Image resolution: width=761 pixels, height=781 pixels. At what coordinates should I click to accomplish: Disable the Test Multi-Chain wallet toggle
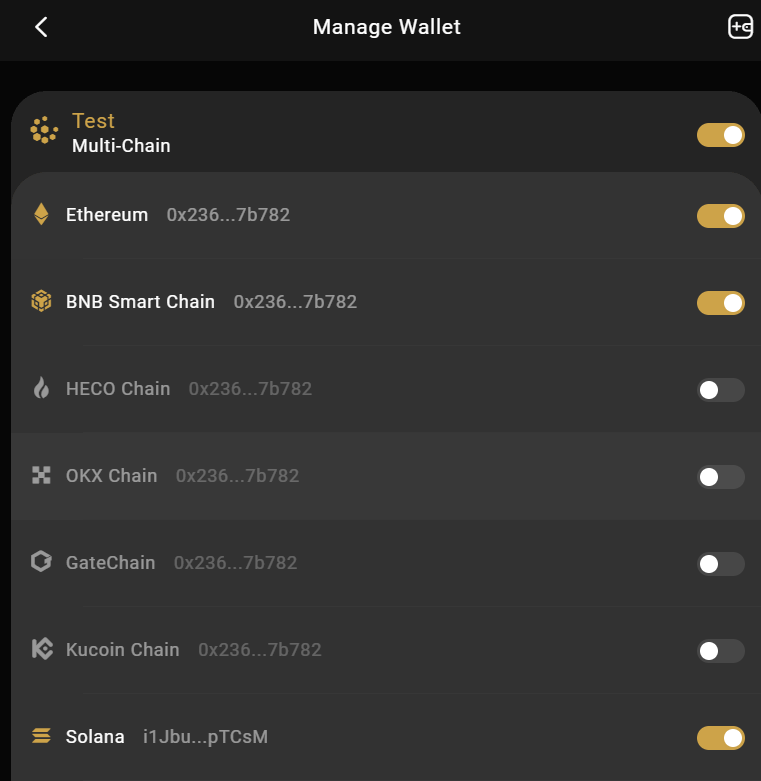point(720,135)
